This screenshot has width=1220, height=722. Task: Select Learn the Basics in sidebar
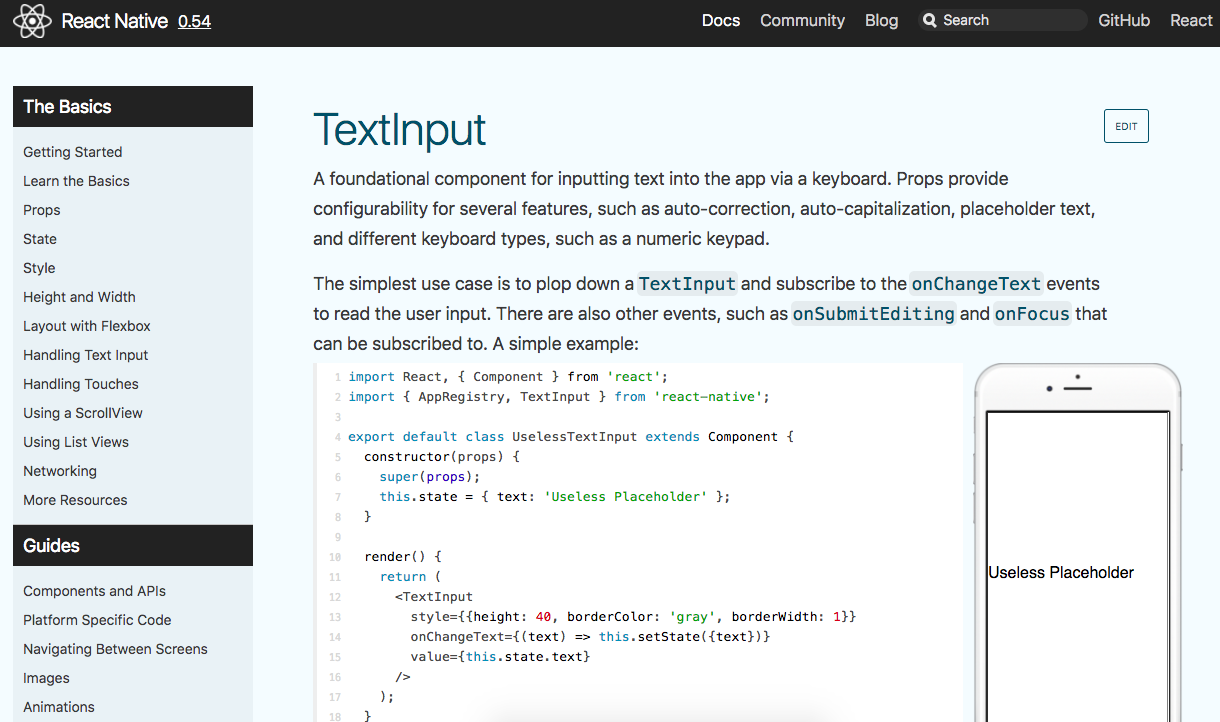[76, 181]
